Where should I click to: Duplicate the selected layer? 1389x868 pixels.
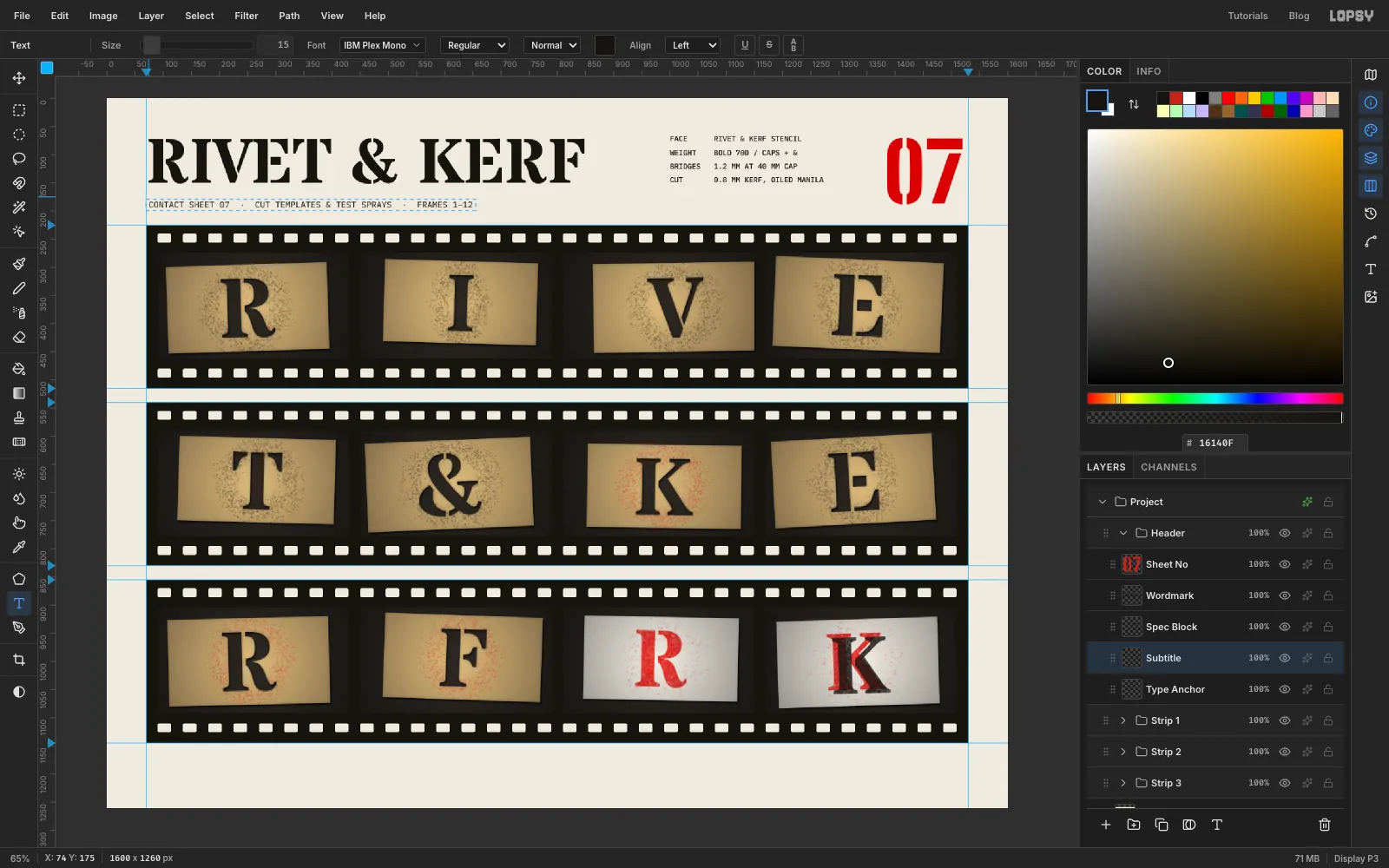click(x=1162, y=825)
